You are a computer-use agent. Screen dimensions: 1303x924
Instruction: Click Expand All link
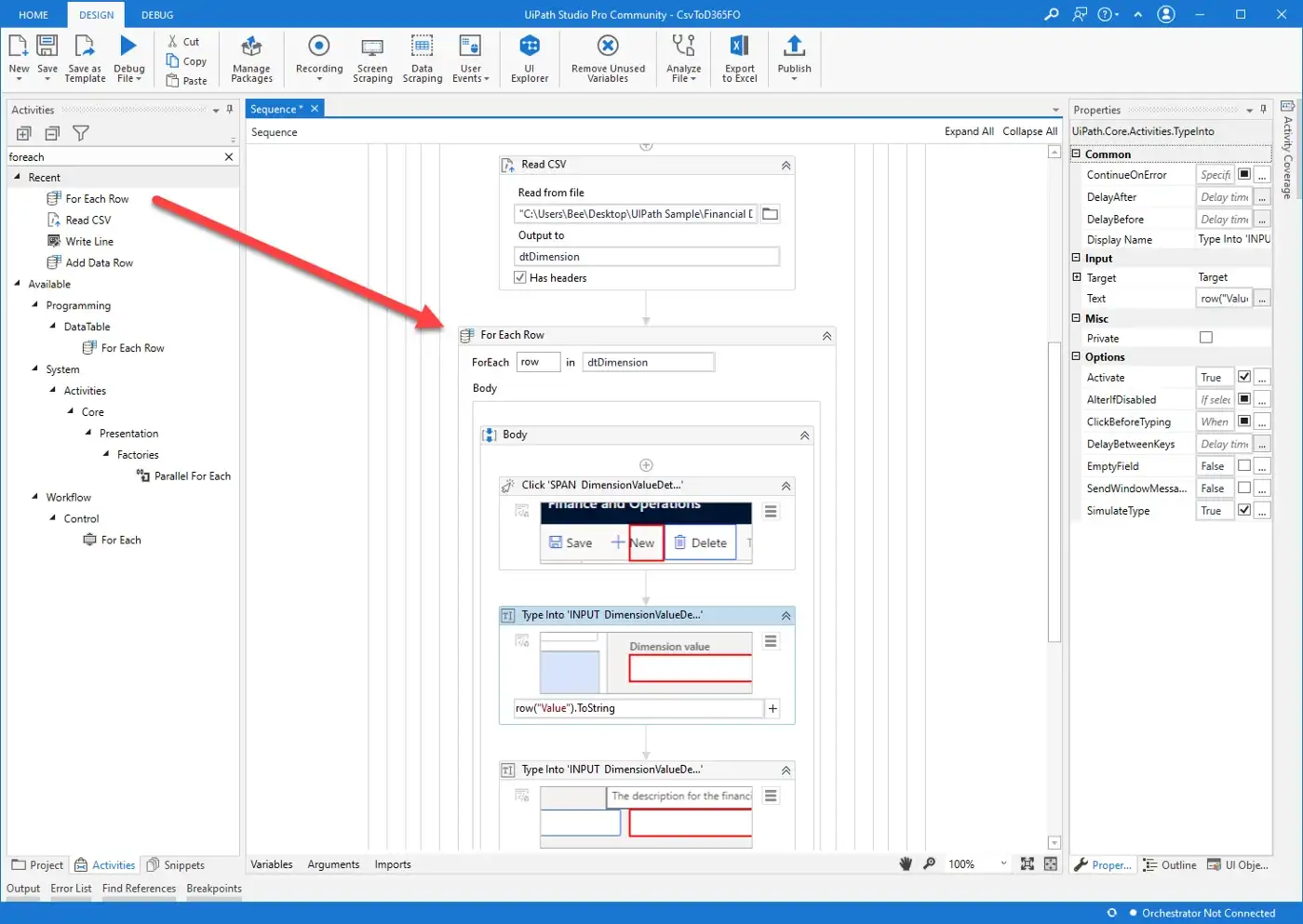point(969,131)
